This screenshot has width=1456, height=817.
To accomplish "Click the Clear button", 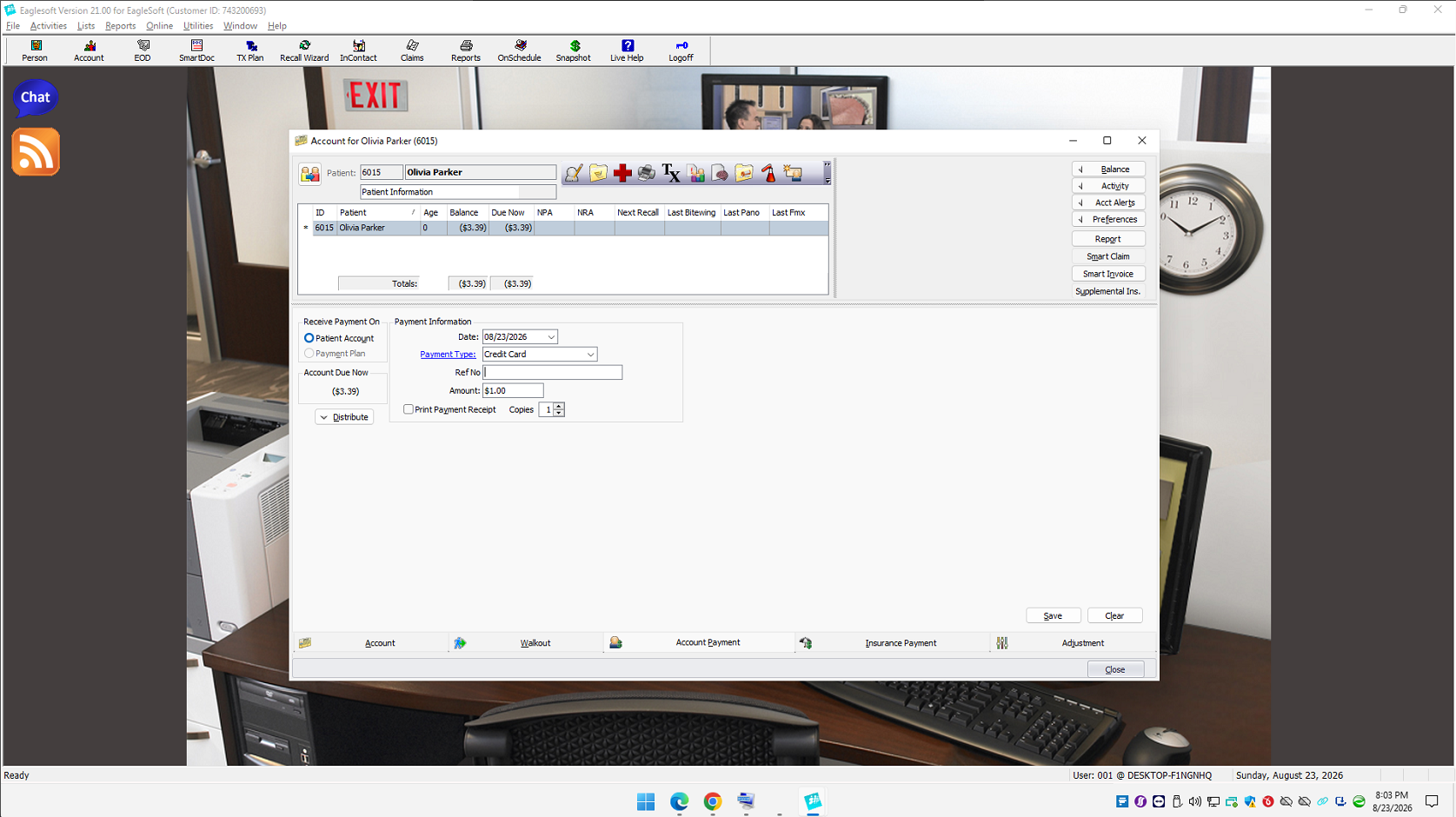I will pos(1114,615).
